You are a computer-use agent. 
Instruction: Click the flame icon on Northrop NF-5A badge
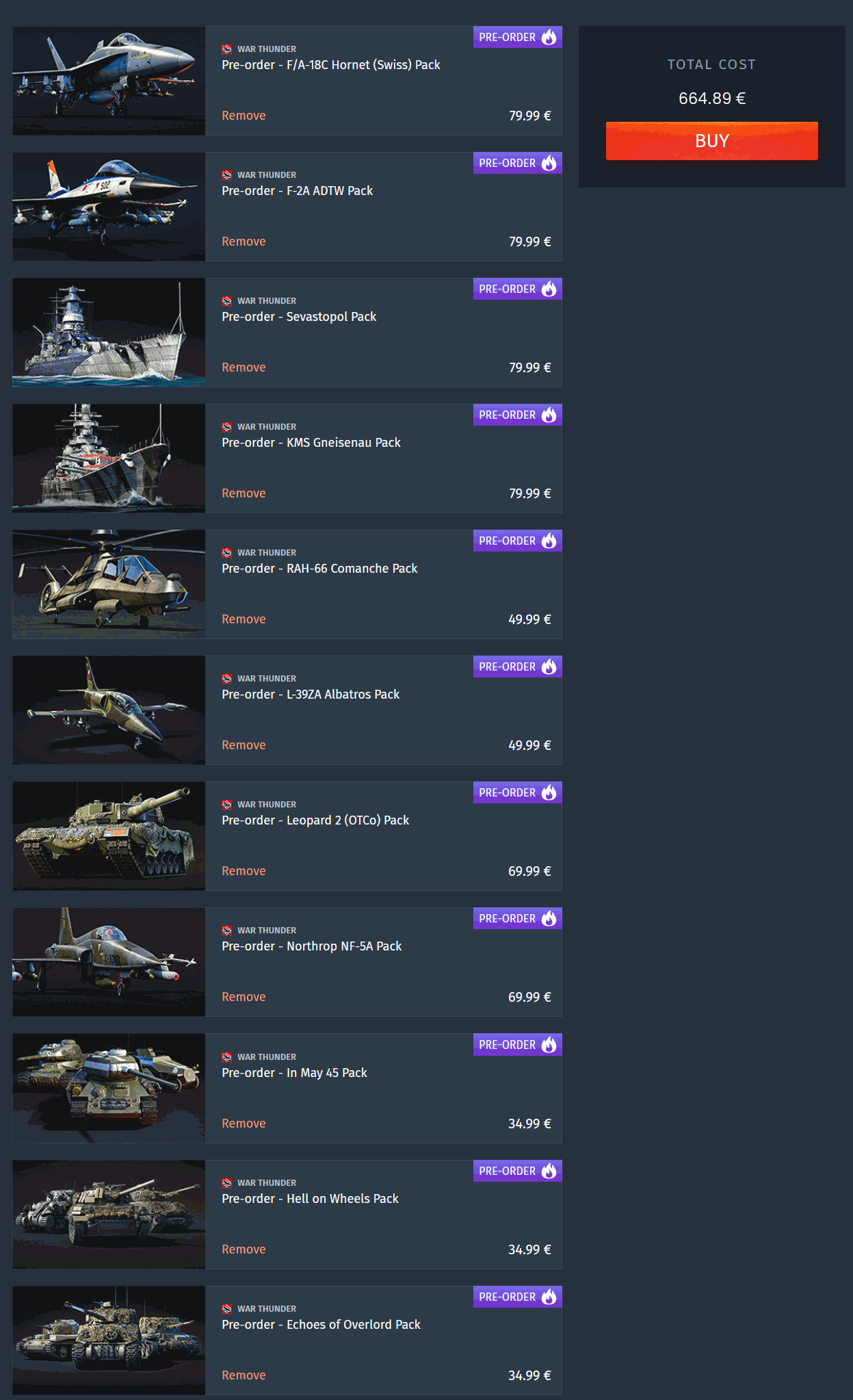tap(549, 918)
